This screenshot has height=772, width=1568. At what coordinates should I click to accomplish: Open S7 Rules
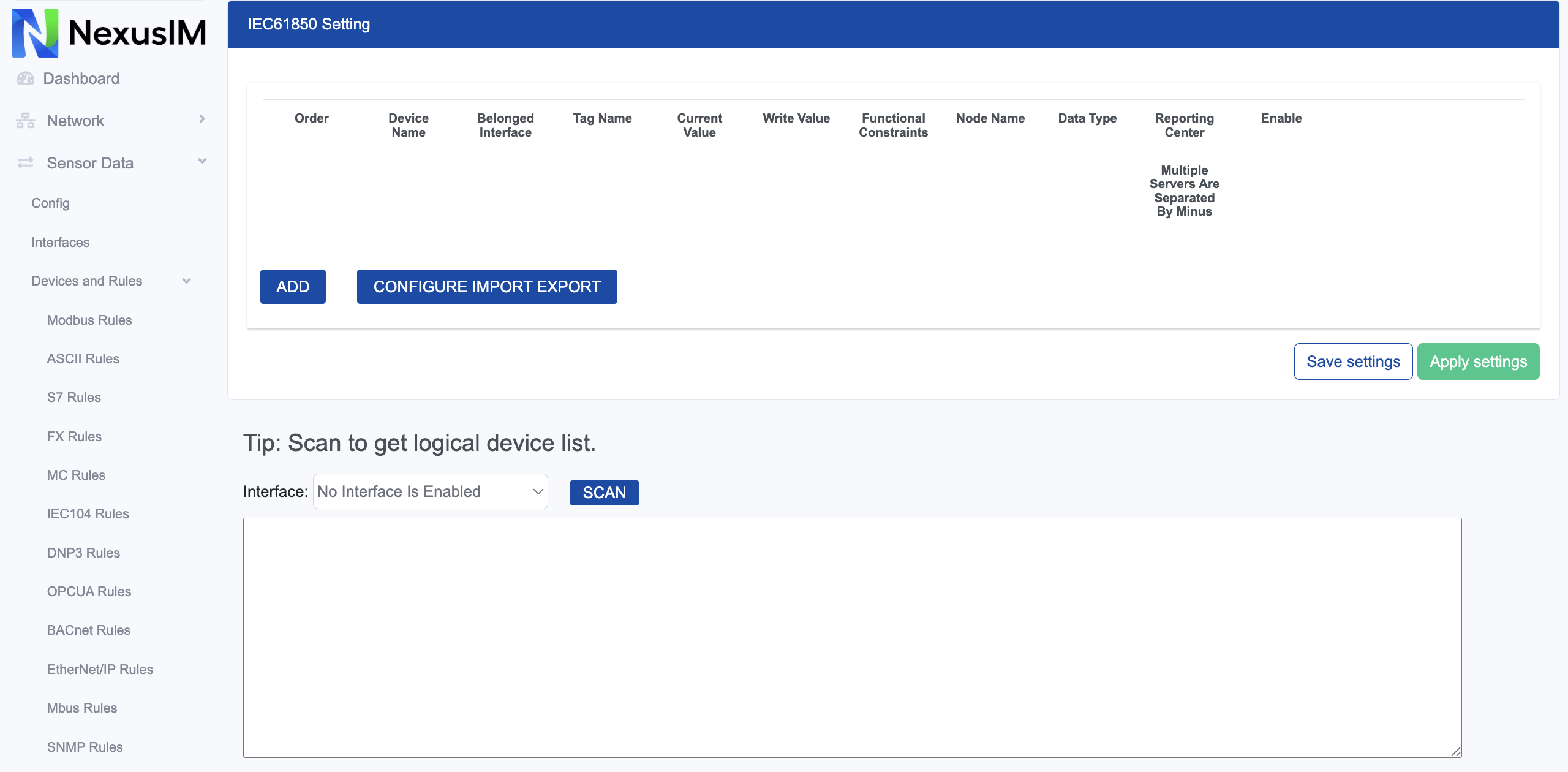tap(74, 397)
